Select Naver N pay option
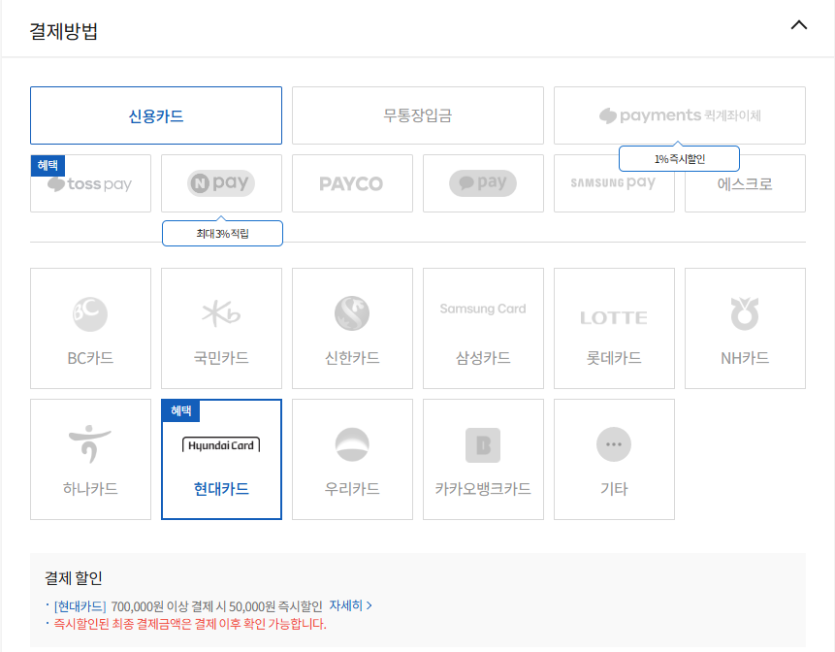Image resolution: width=835 pixels, height=652 pixels. [x=221, y=183]
